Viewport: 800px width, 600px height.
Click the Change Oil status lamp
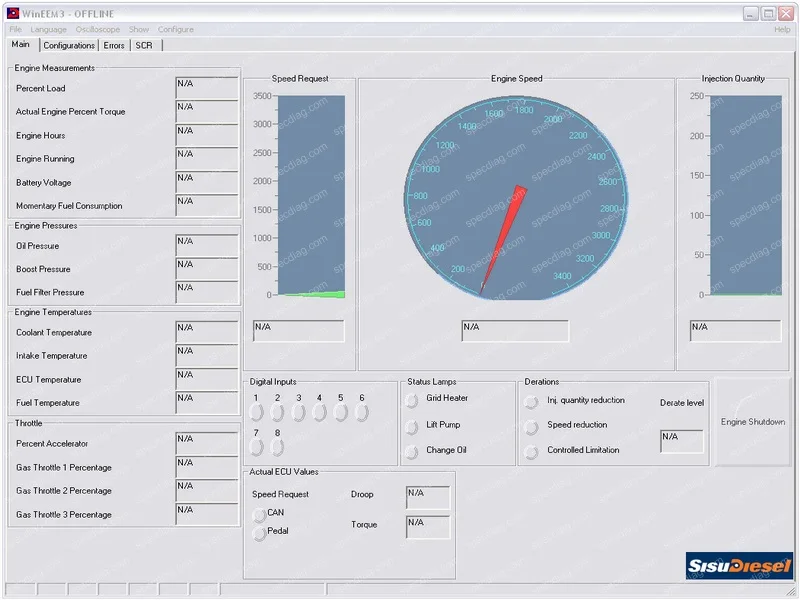412,451
